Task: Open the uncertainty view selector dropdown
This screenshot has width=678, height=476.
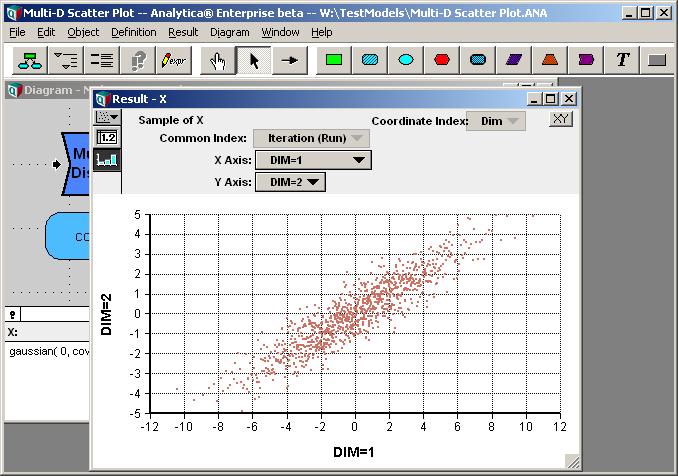Action: tap(107, 117)
